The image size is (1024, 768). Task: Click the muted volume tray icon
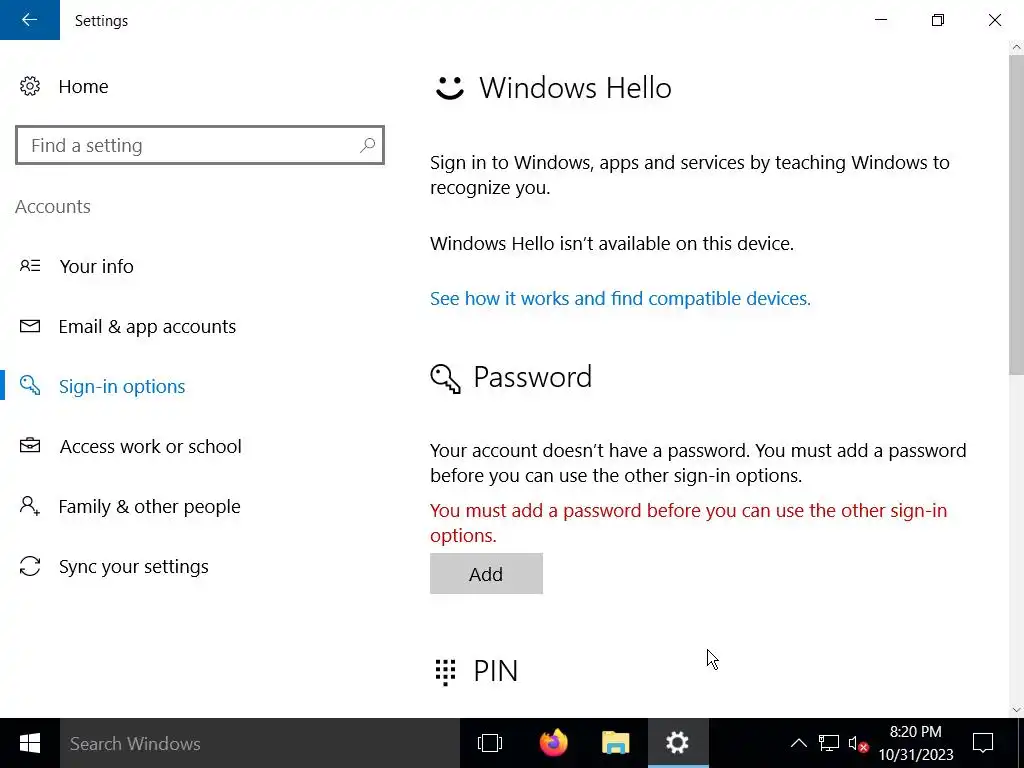tap(858, 743)
